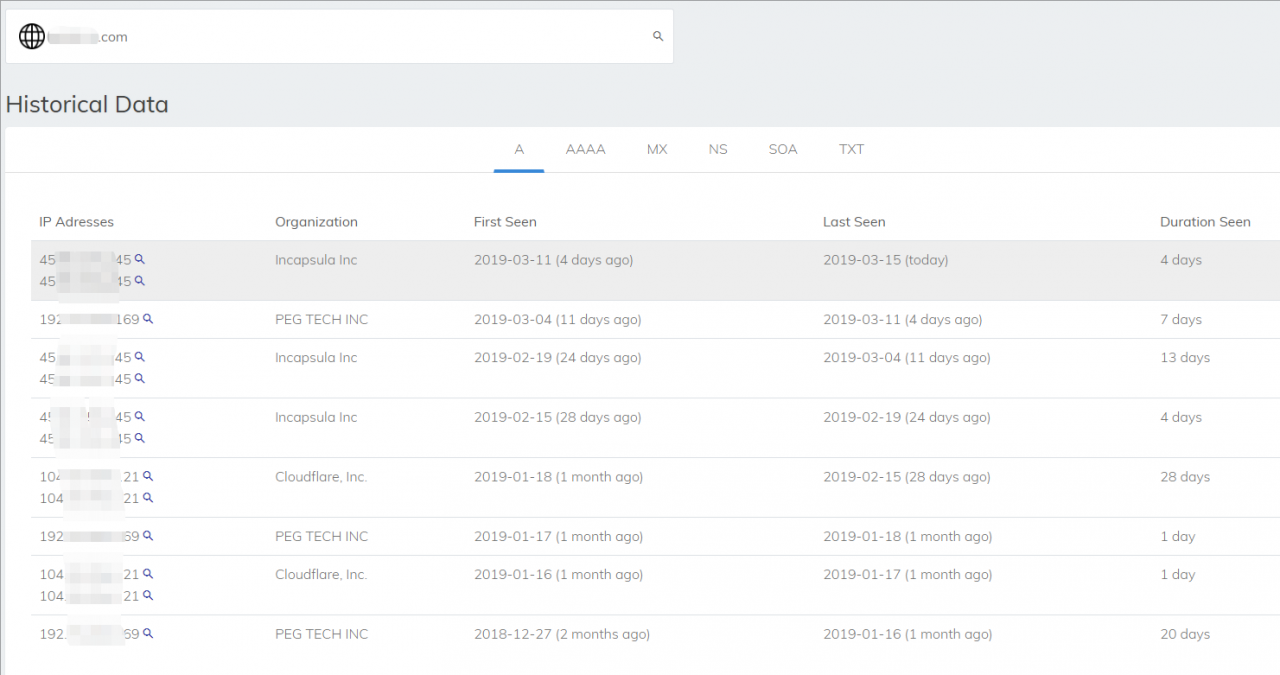This screenshot has width=1280, height=675.
Task: Click Last Seen value "2019-02-19 (24 days ago)"
Action: click(907, 417)
